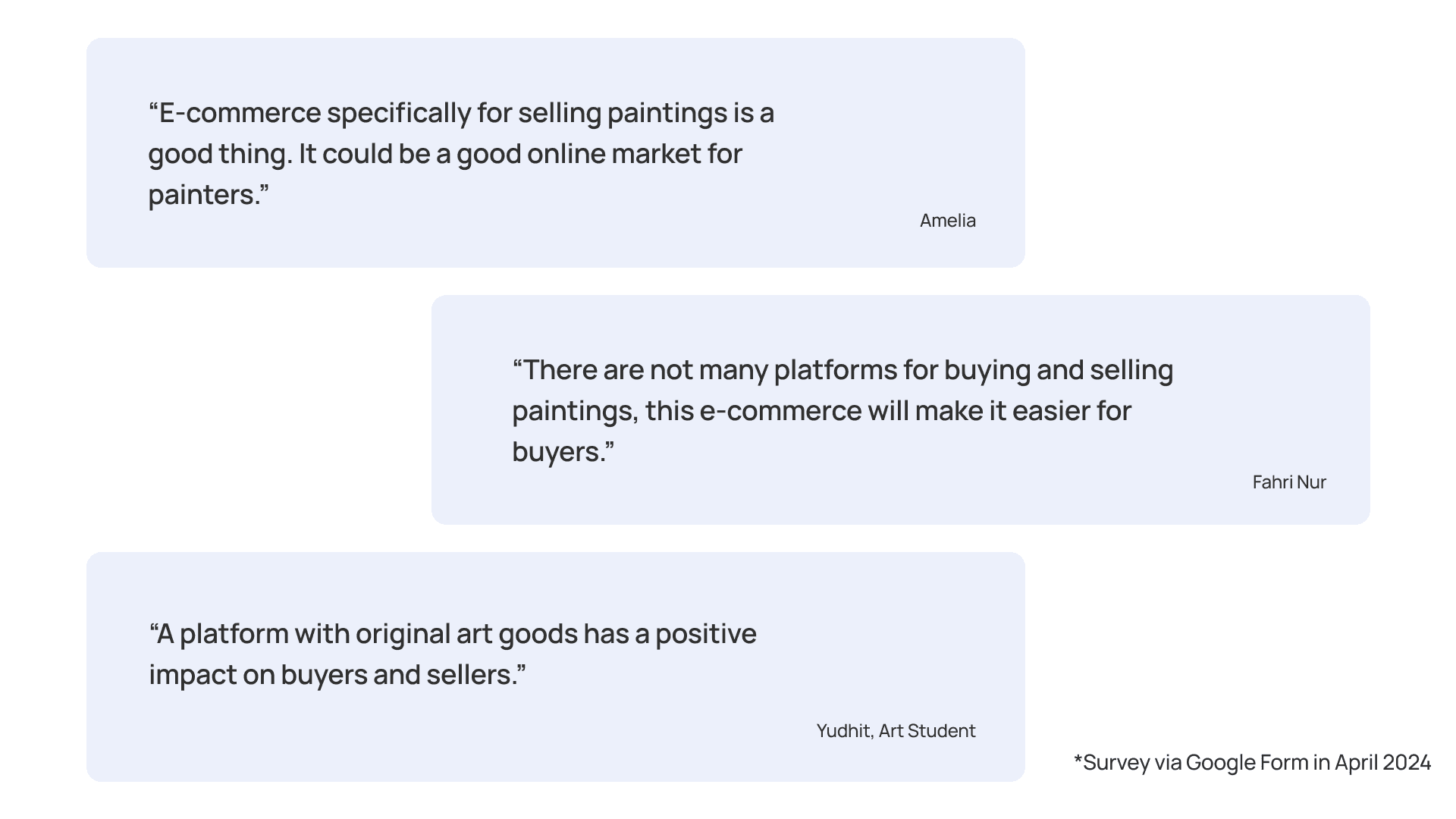
Task: Click 'buying and selling' in second quote
Action: tap(1059, 370)
